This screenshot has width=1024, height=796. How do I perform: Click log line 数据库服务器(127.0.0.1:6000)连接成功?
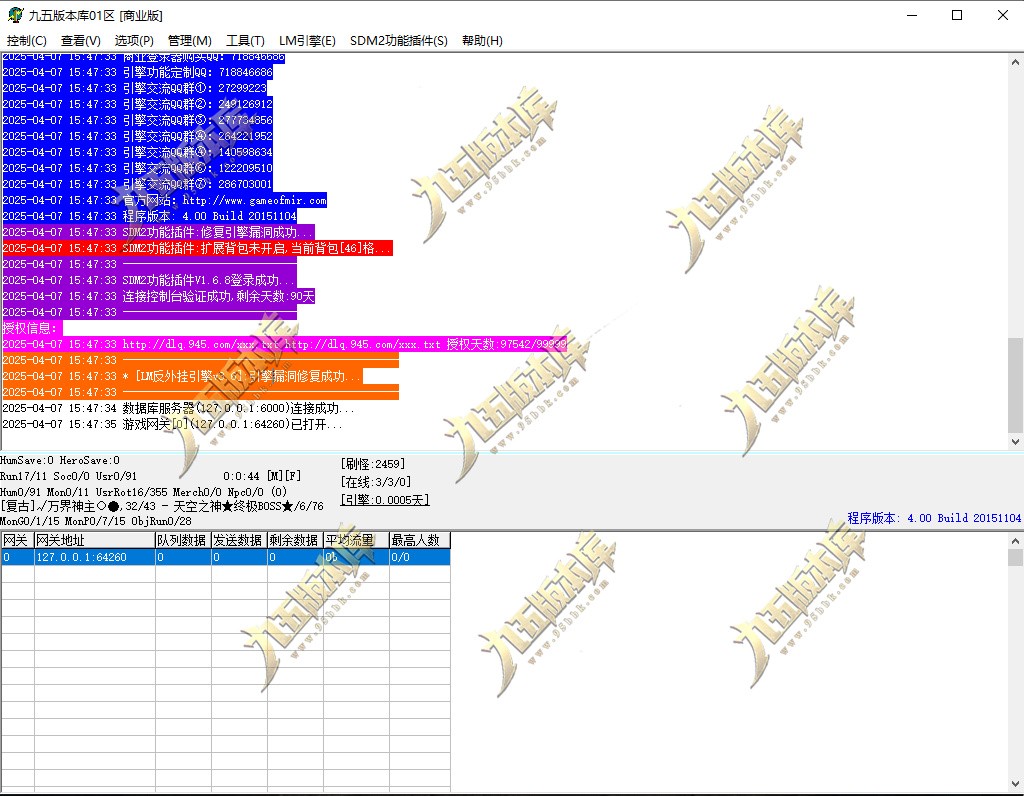click(x=178, y=408)
